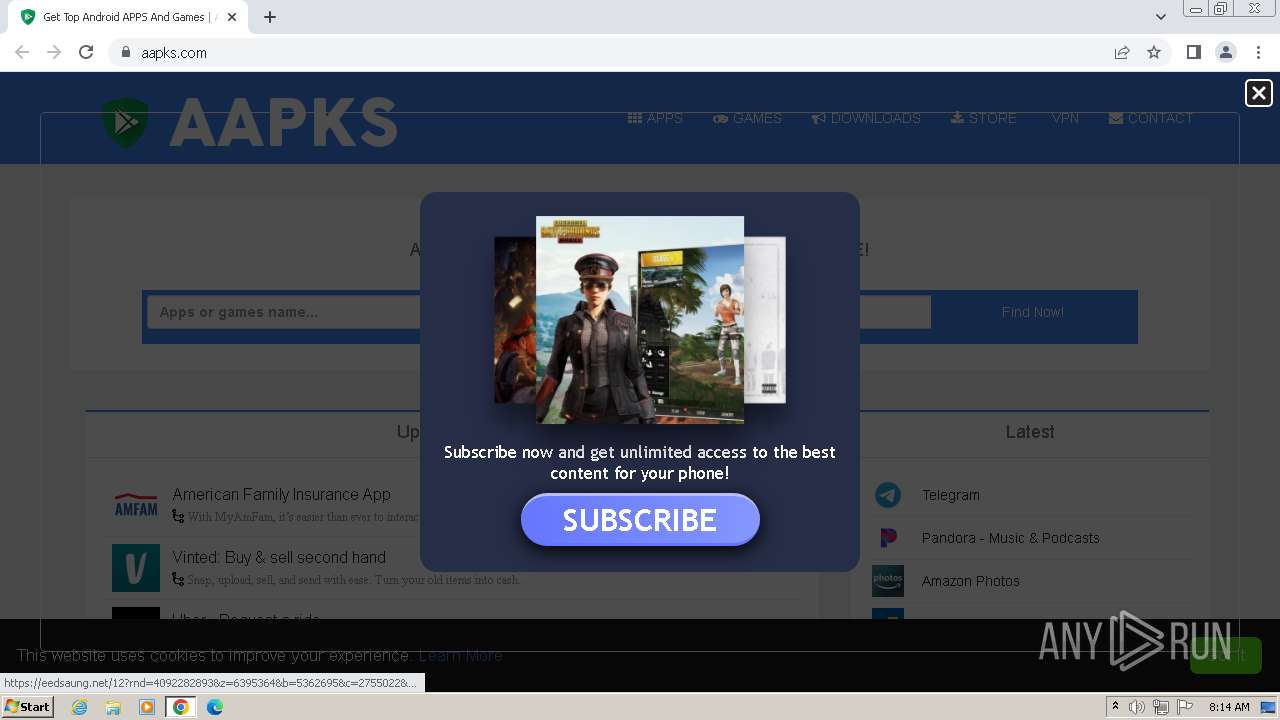Image resolution: width=1280 pixels, height=720 pixels.
Task: Open the STORE menu item
Action: (x=983, y=118)
